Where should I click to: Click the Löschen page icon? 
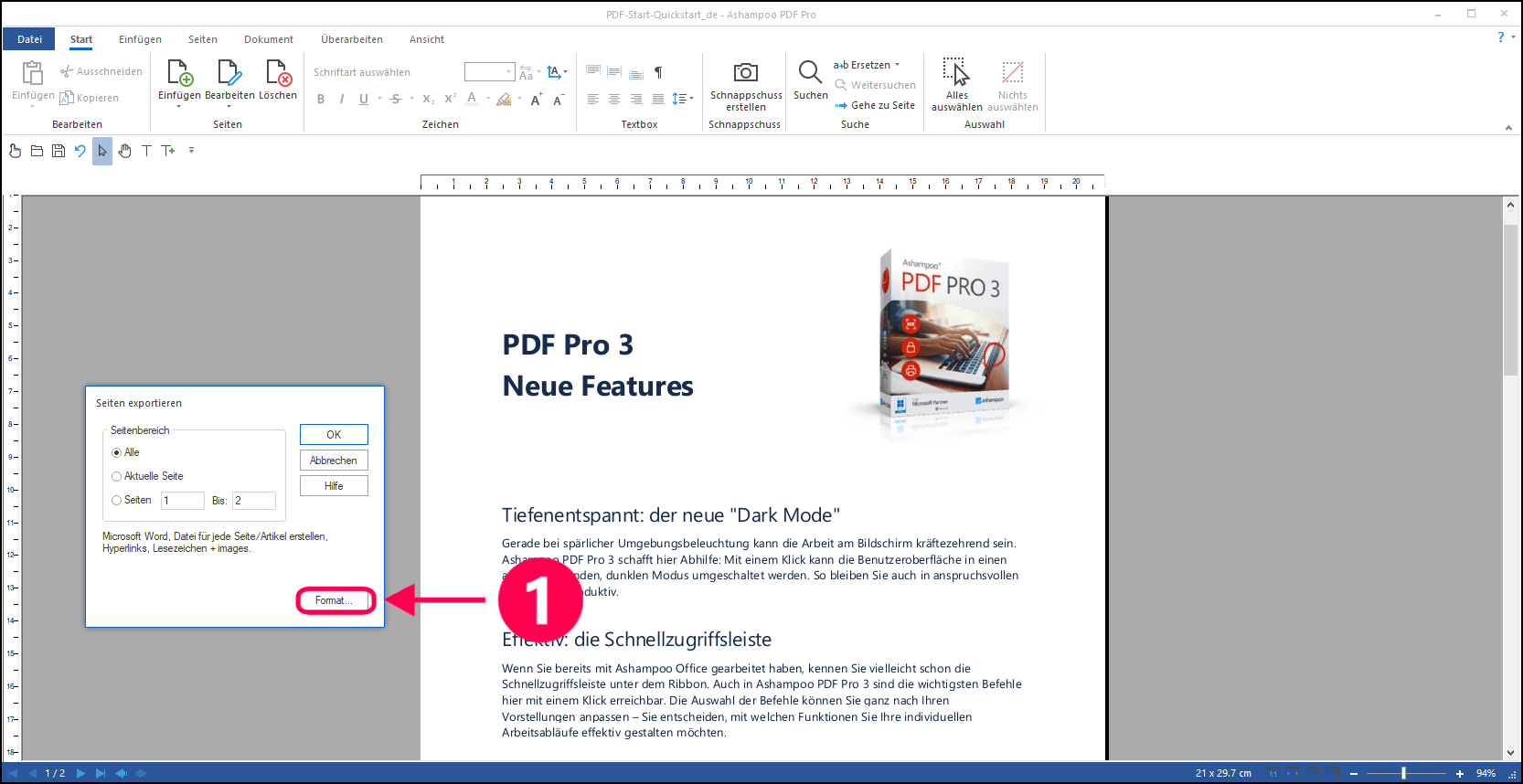(278, 72)
